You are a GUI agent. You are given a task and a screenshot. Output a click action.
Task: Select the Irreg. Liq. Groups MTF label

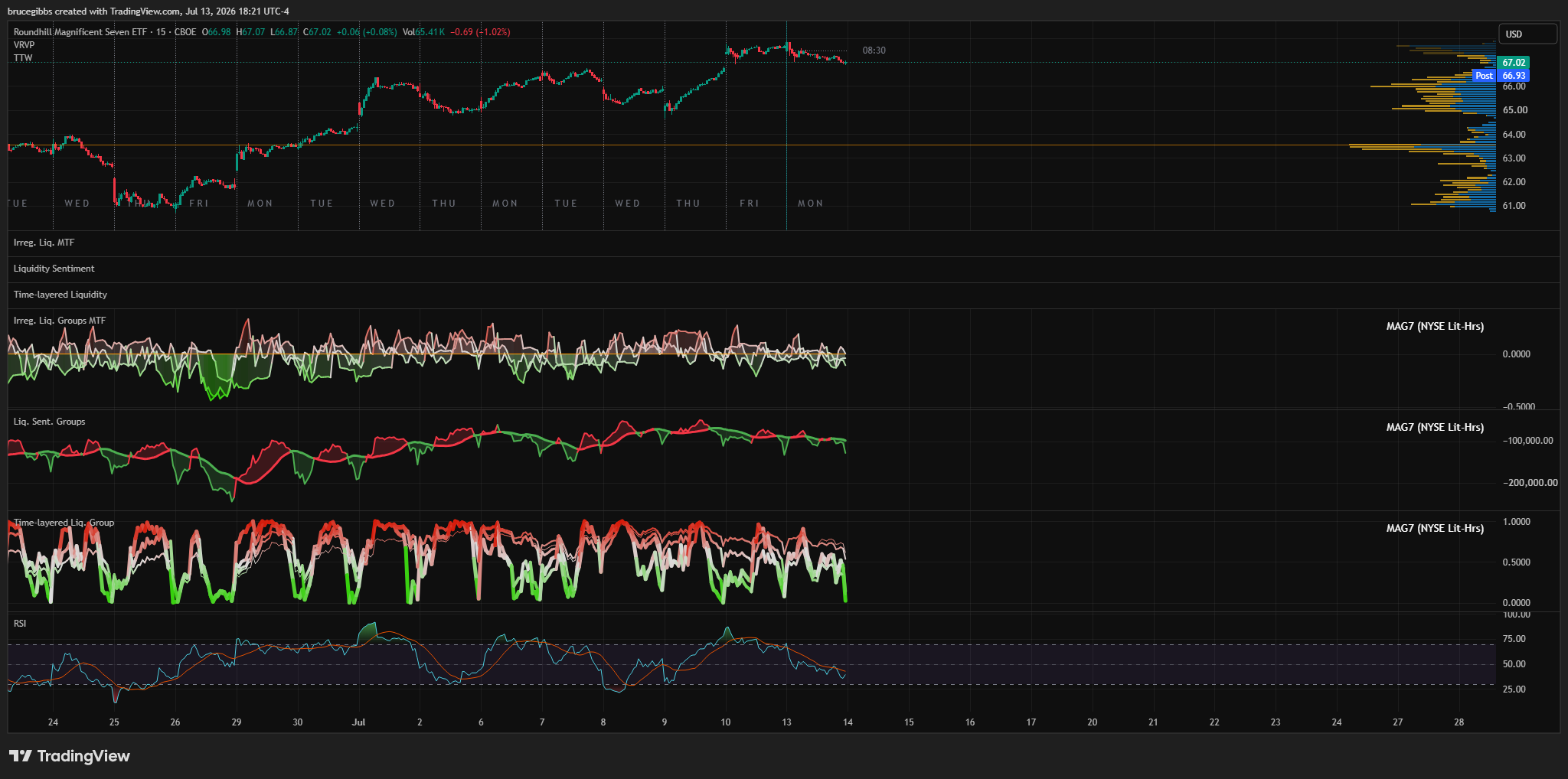coord(60,321)
